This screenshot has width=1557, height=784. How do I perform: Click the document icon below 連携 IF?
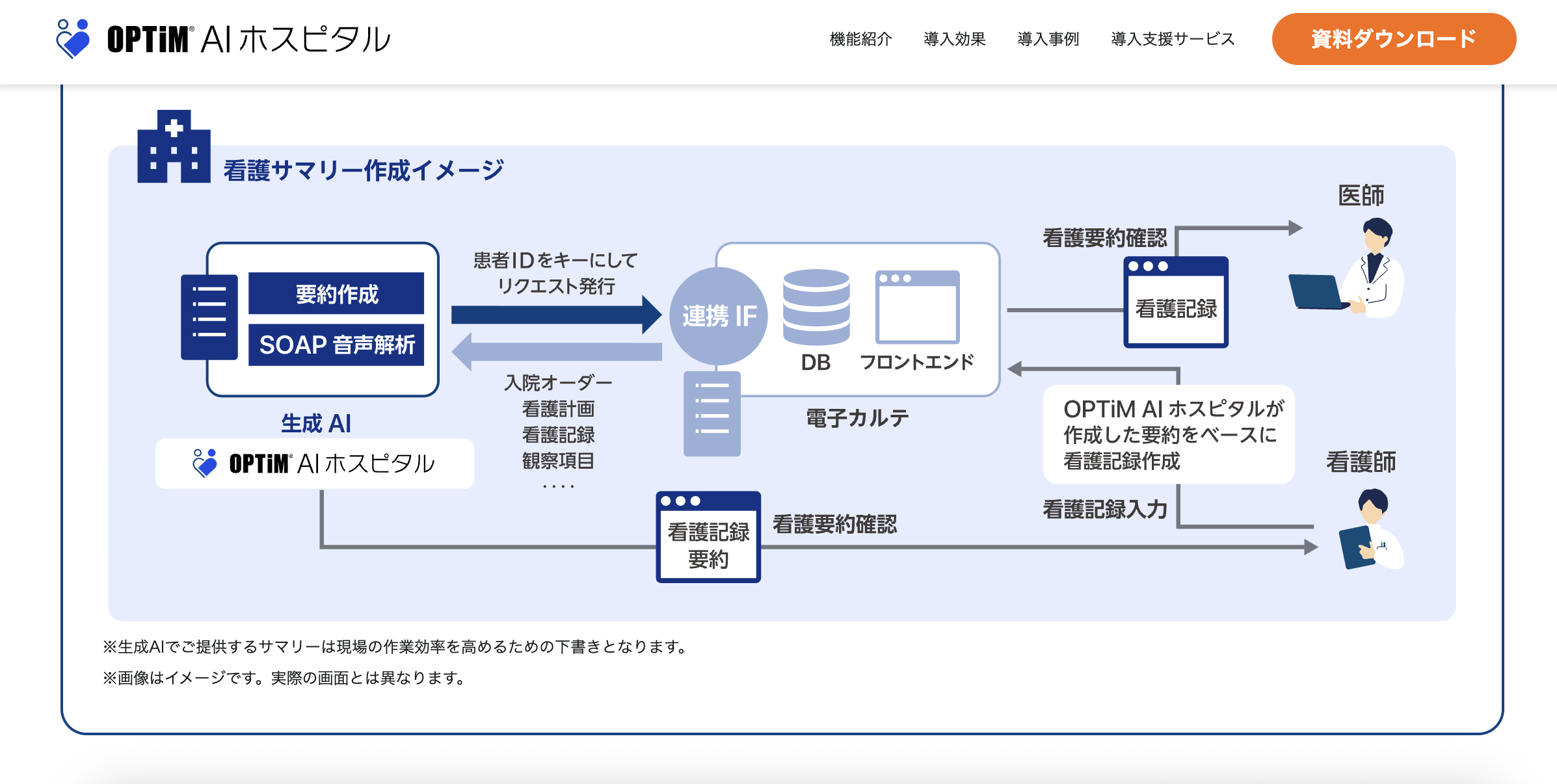[713, 413]
